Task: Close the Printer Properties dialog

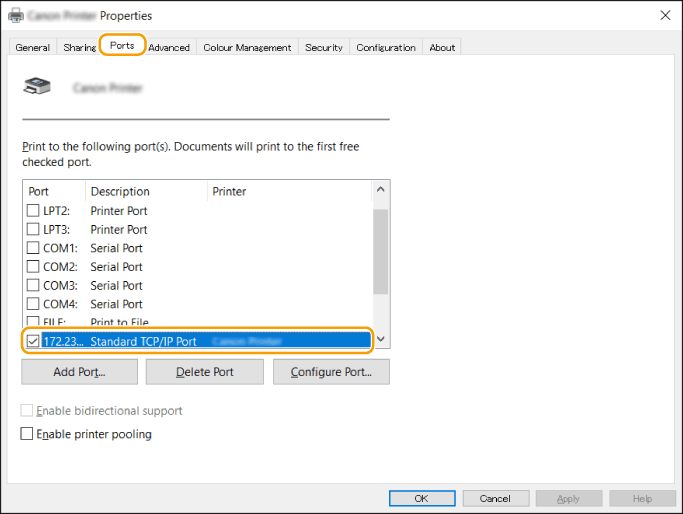Action: coord(665,15)
